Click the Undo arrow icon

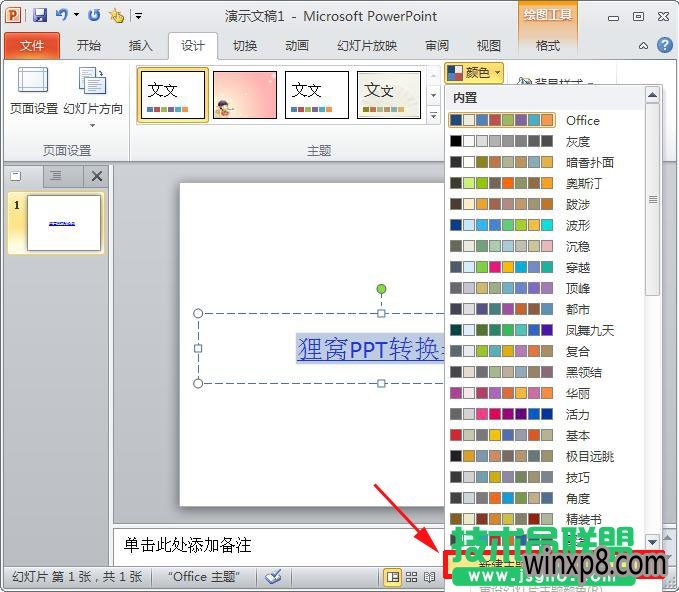(62, 15)
